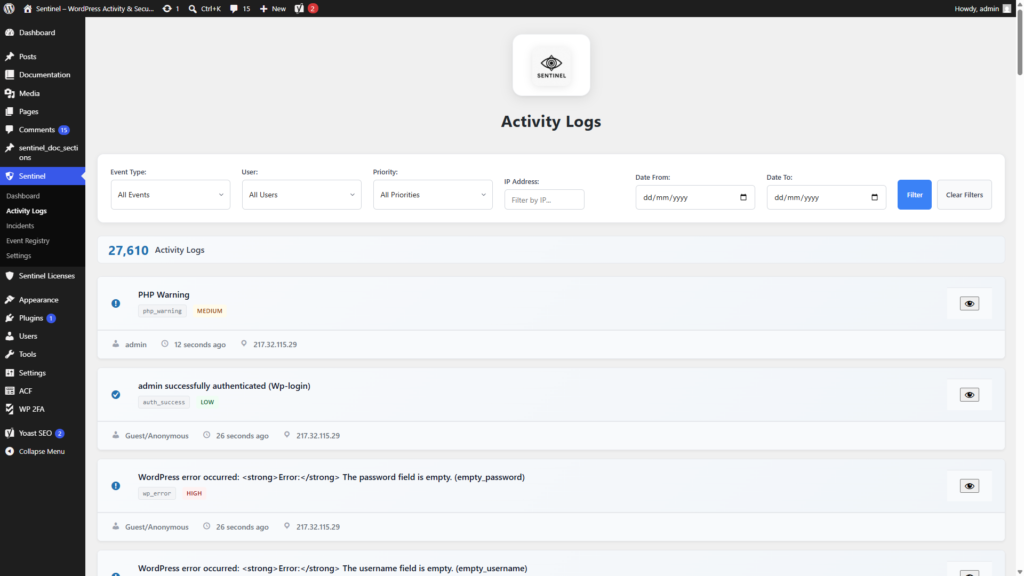1024x576 pixels.
Task: Open Users menu
Action: pos(27,336)
